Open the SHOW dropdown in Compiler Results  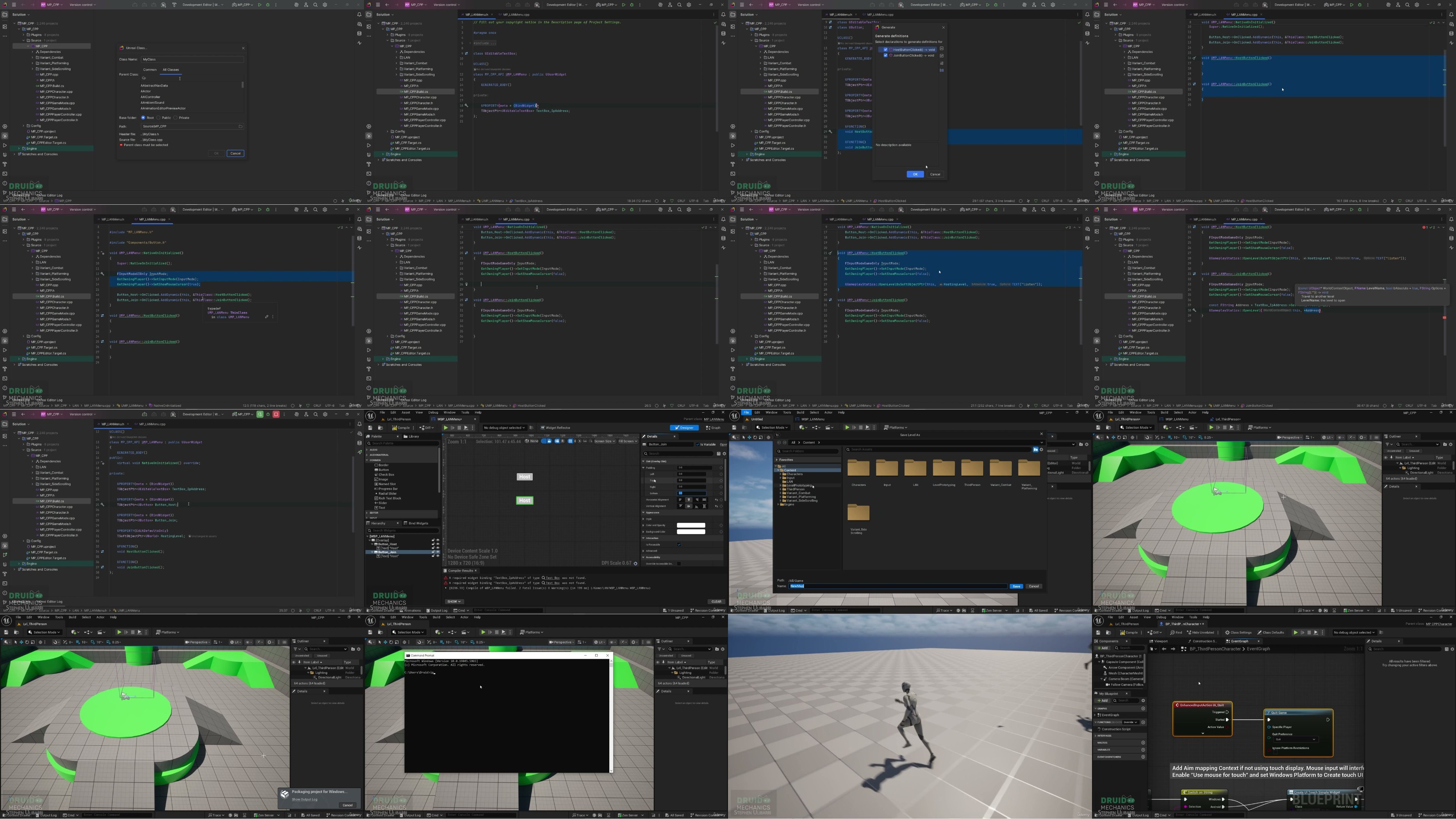point(454,602)
